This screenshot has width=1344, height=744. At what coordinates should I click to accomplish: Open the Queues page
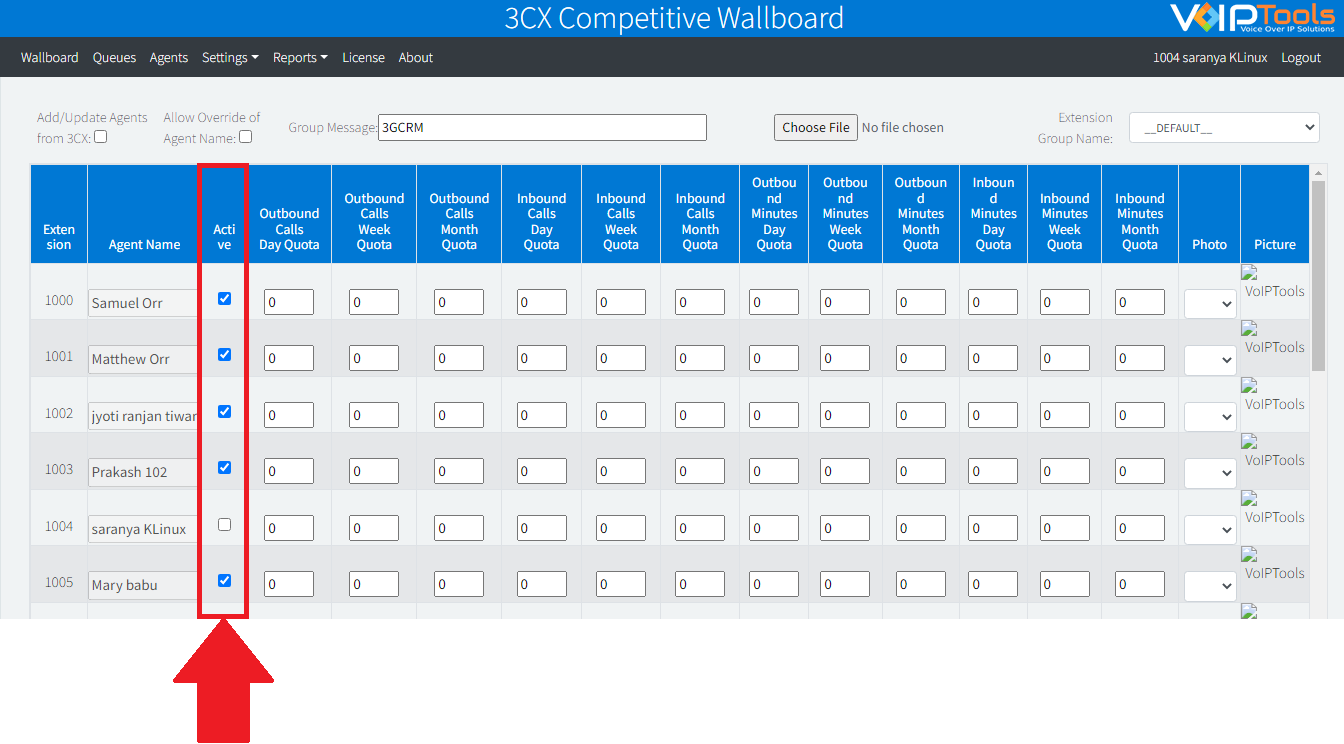(114, 58)
